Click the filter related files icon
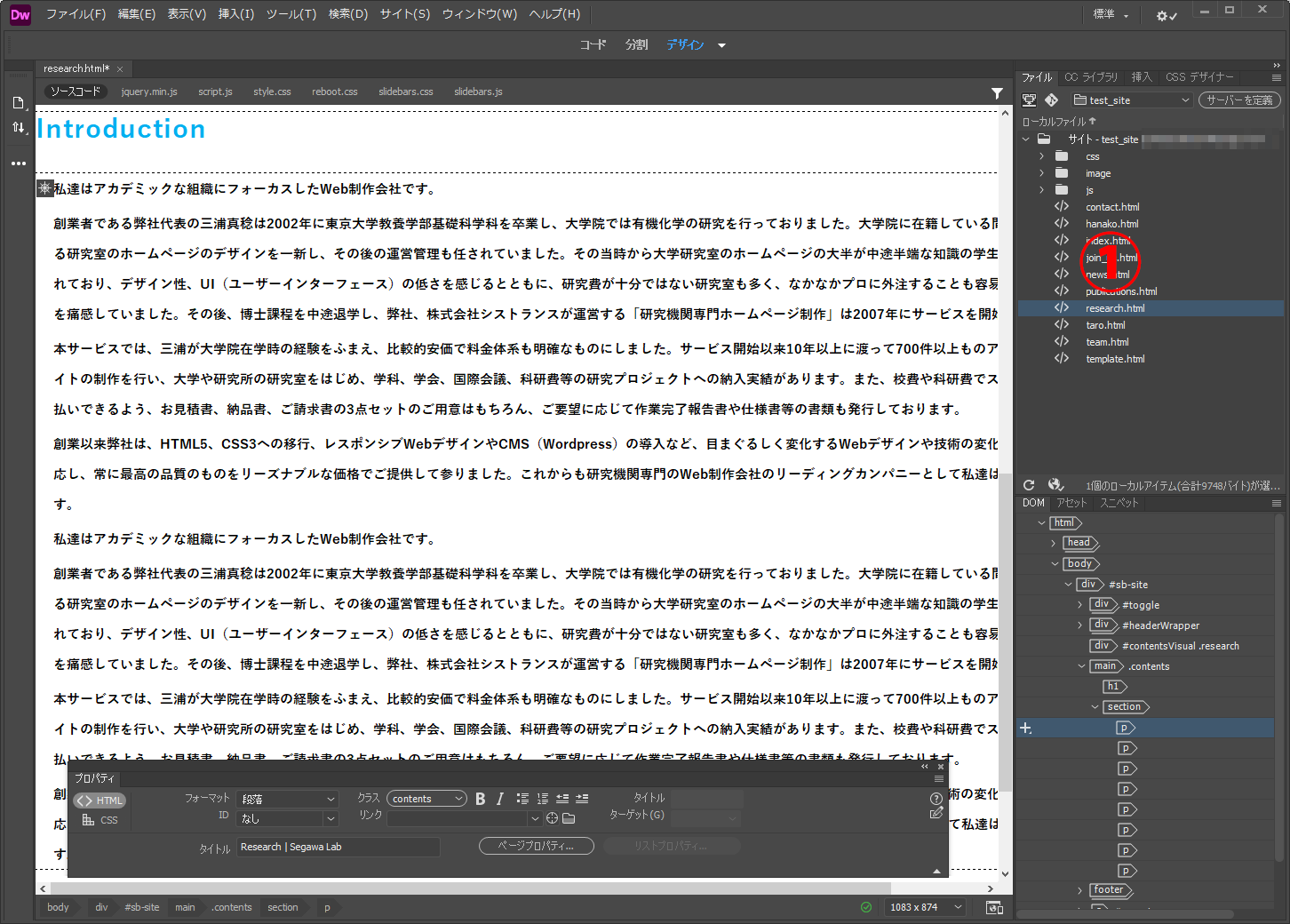1290x924 pixels. (997, 92)
